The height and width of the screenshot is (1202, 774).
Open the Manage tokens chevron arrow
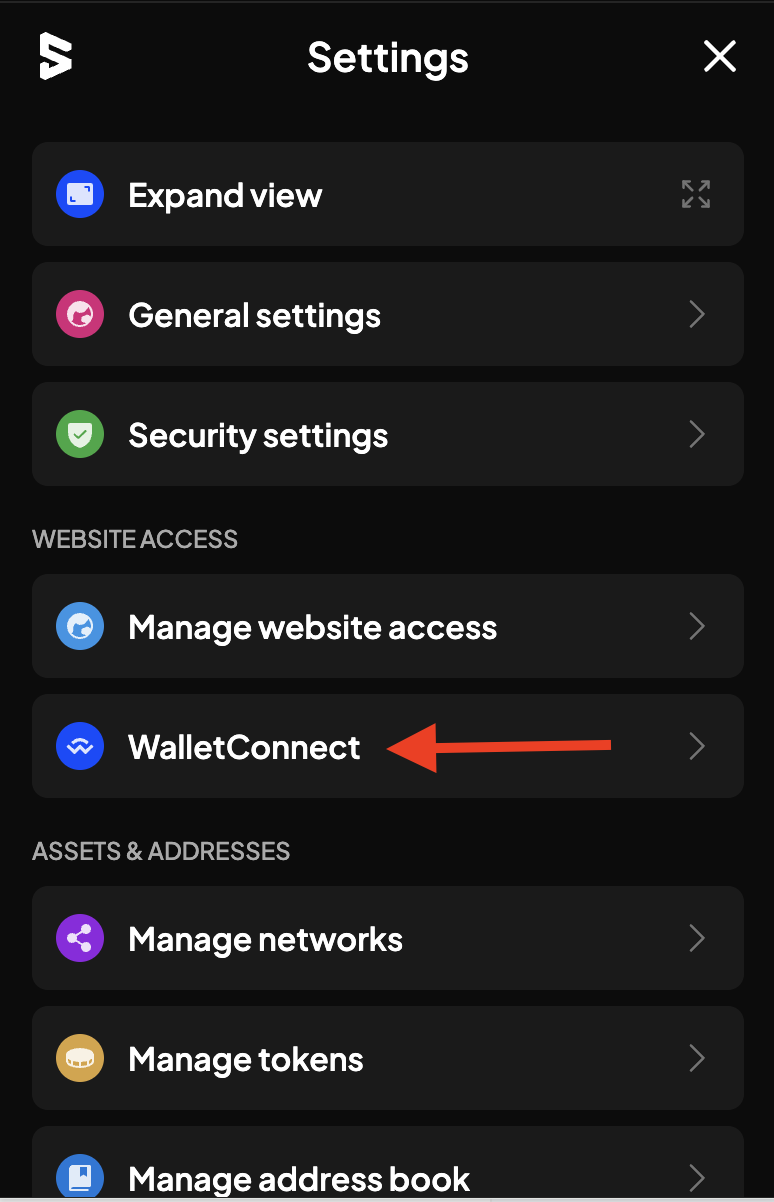pos(698,1059)
